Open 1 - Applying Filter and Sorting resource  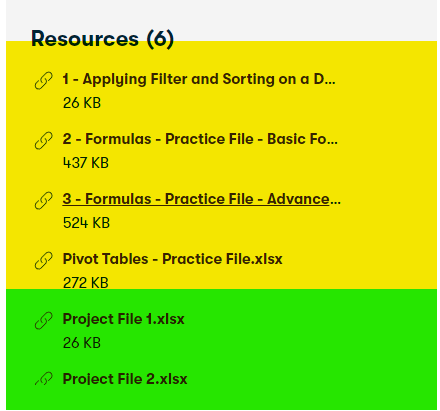[199, 79]
